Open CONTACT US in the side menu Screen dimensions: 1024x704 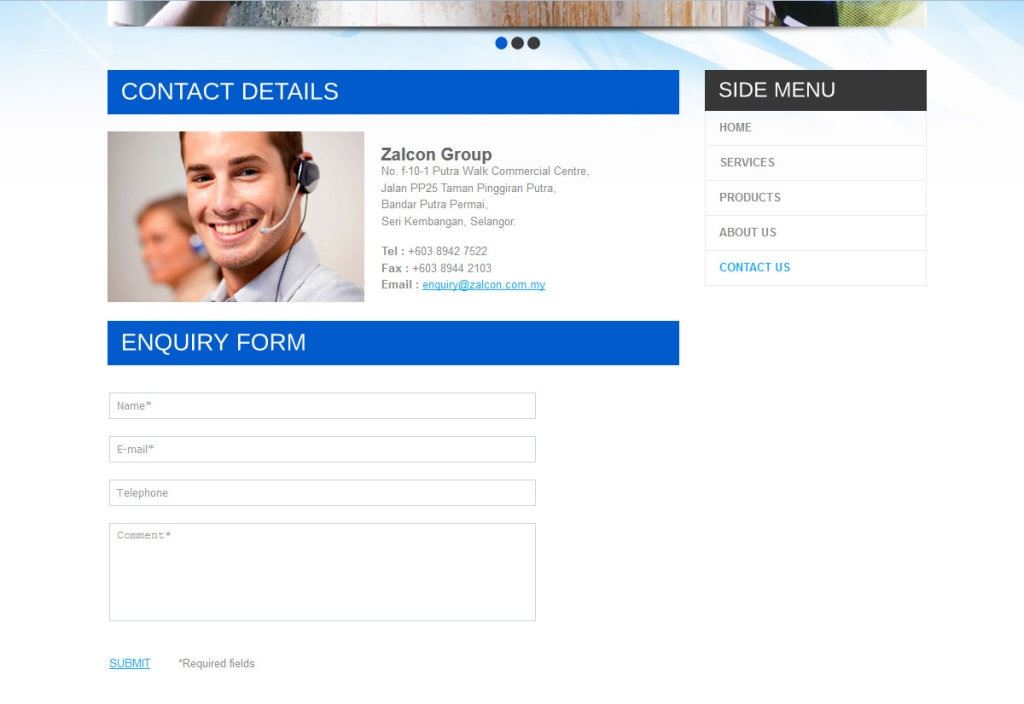point(815,268)
